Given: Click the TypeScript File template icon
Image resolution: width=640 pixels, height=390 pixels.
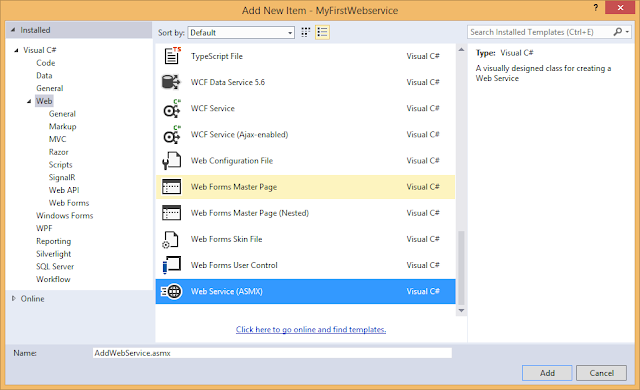Looking at the screenshot, I should [172, 56].
